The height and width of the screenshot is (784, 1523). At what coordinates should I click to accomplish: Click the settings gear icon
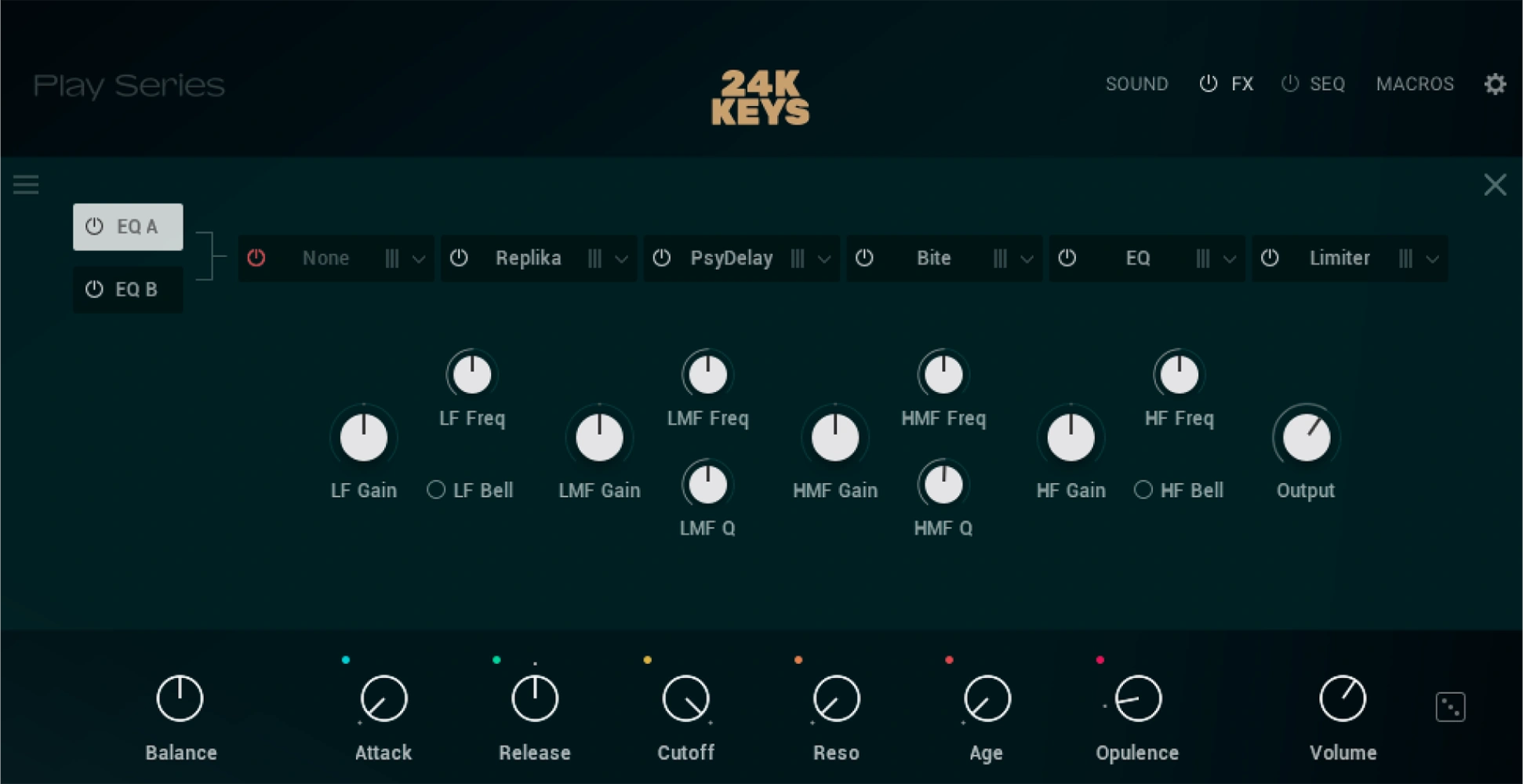[1496, 84]
